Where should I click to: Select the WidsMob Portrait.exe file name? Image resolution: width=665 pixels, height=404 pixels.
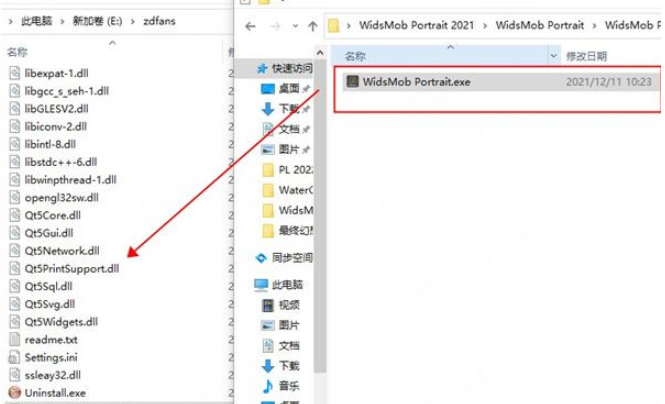tap(416, 82)
